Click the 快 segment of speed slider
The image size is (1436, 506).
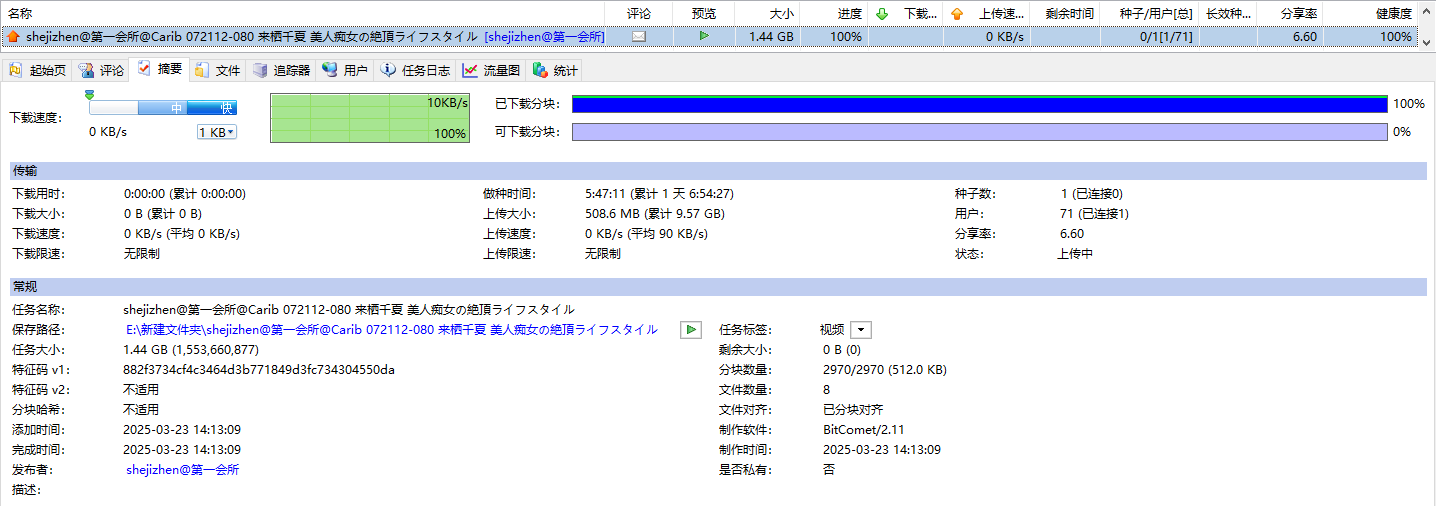click(x=213, y=108)
